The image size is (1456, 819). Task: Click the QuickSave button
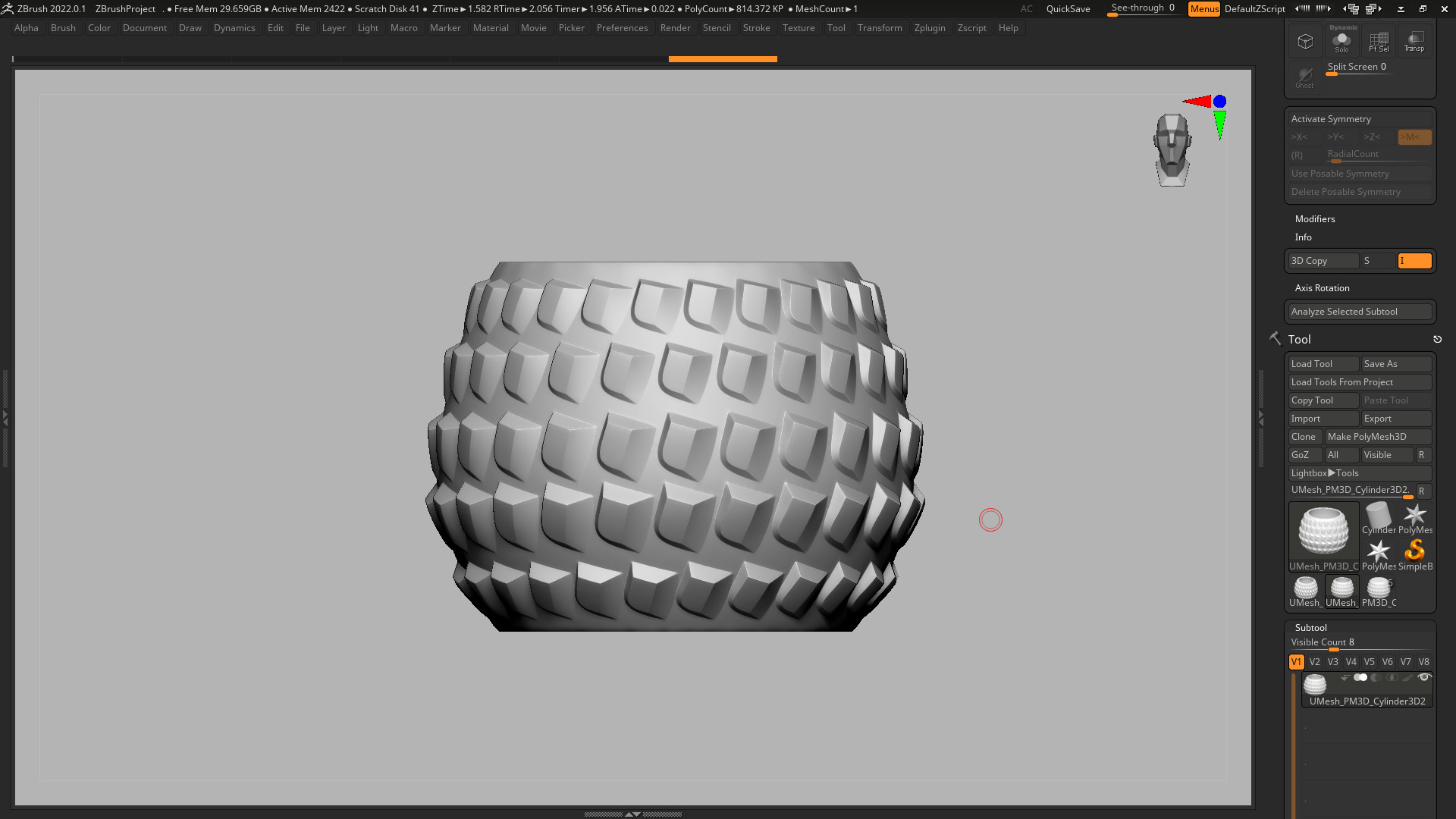(1068, 9)
